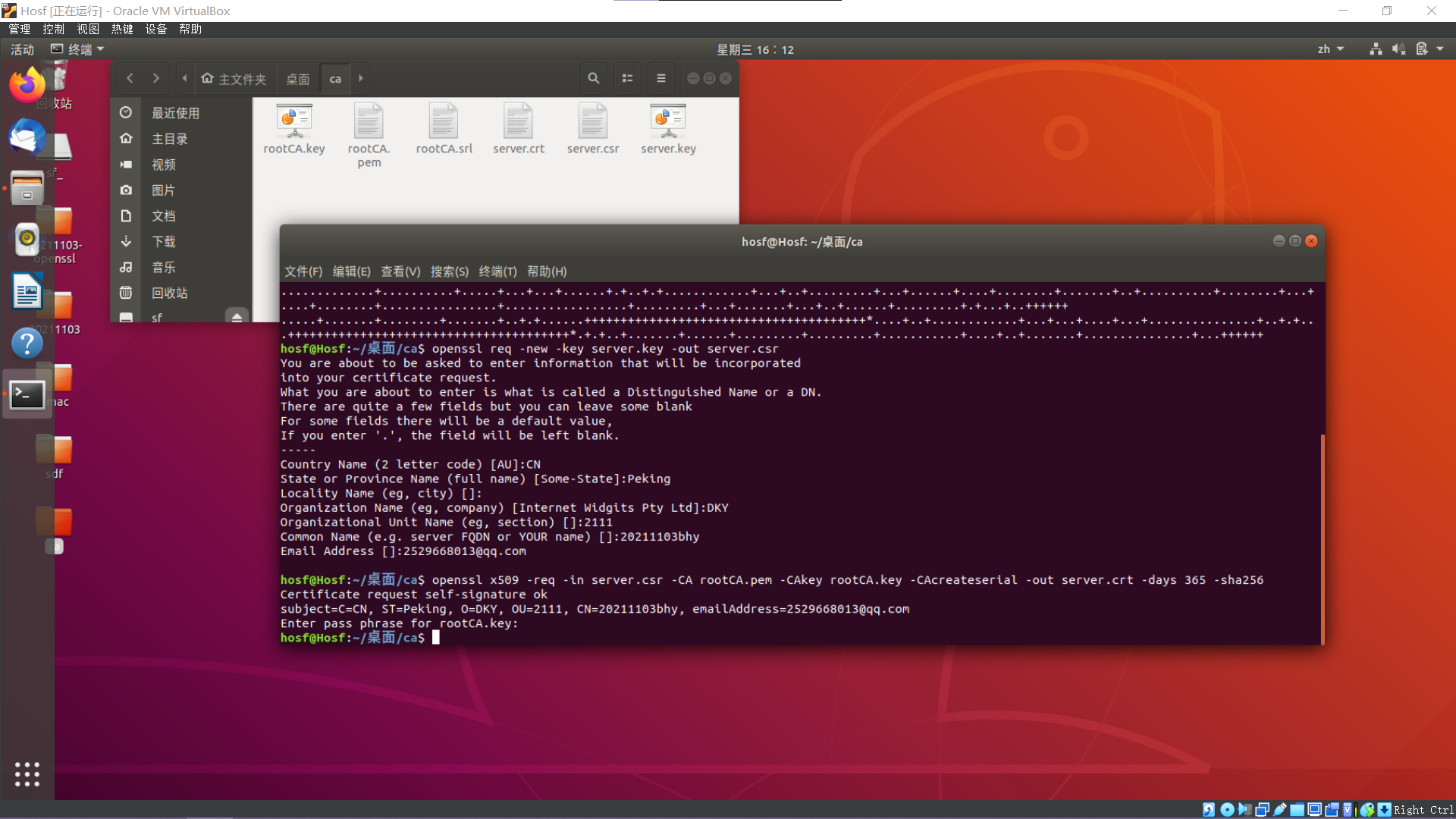Open the Help icon in the dock

click(27, 344)
